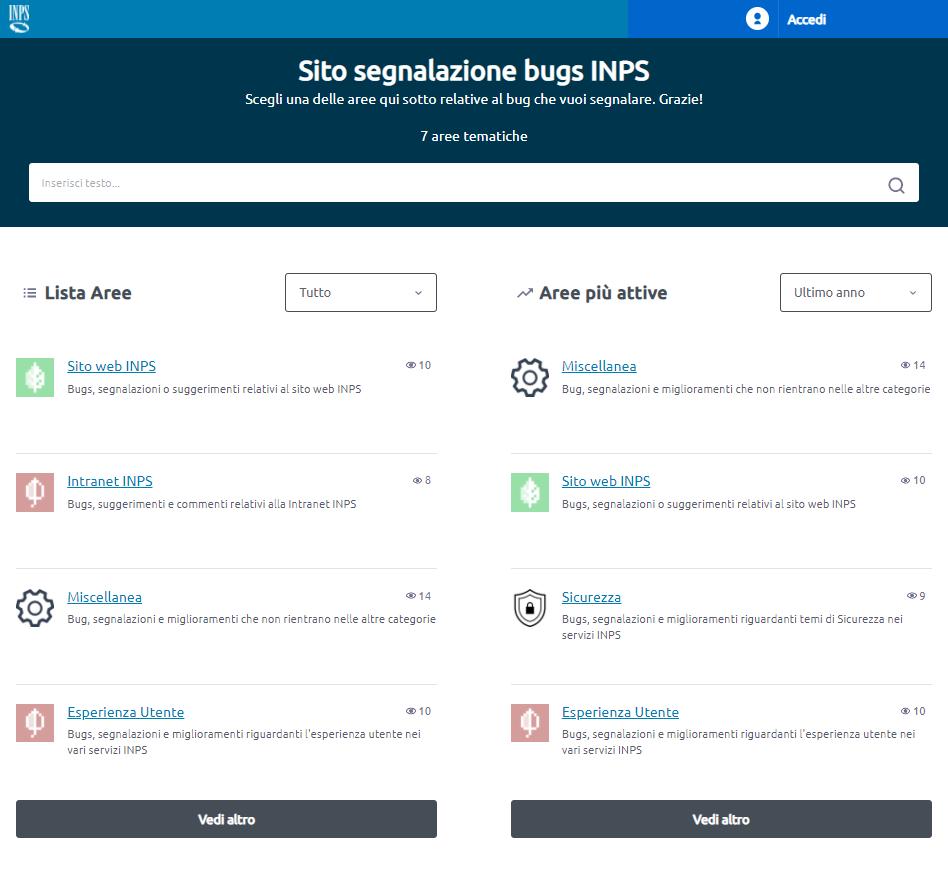The image size is (948, 888).
Task: Click description 'Bugs, suggerimenti e commenti relativi alla Intranet INPS'
Action: pyautogui.click(x=212, y=504)
